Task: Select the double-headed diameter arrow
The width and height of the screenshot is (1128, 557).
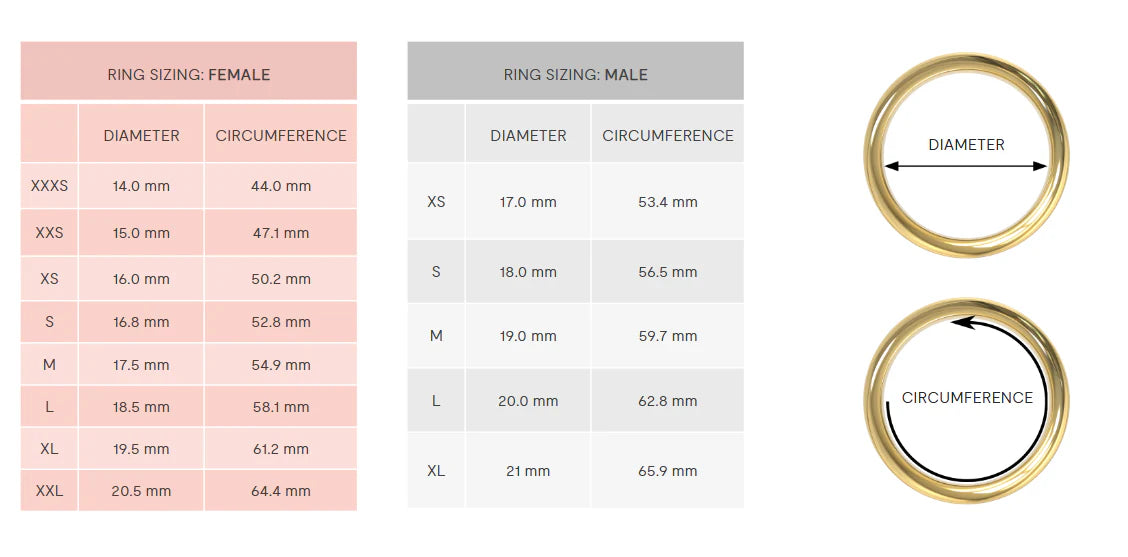Action: [965, 166]
